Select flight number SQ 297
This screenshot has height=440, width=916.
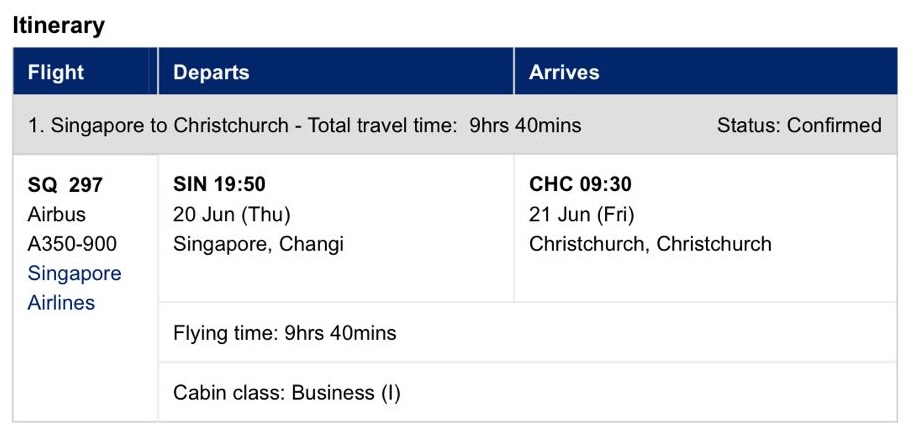point(65,185)
